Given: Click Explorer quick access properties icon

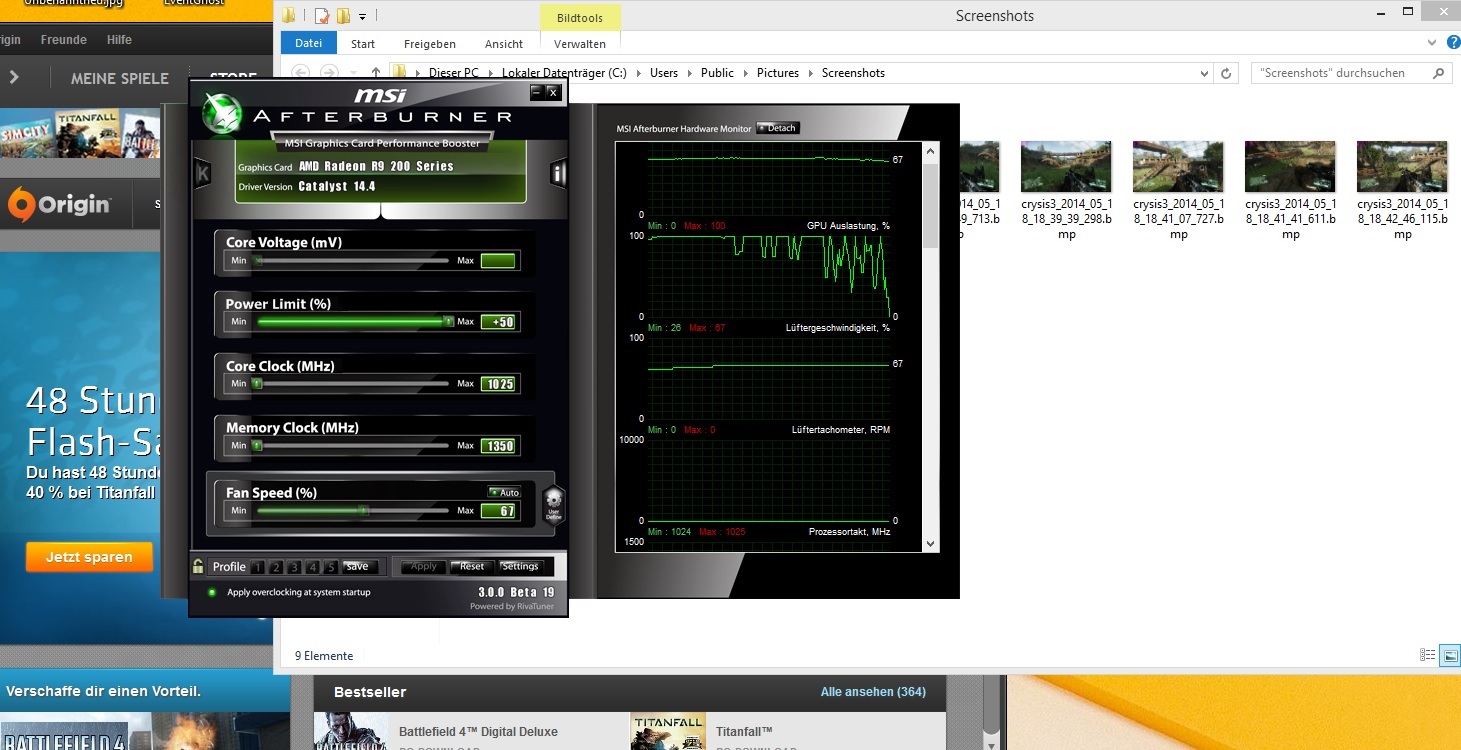Looking at the screenshot, I should (x=321, y=16).
